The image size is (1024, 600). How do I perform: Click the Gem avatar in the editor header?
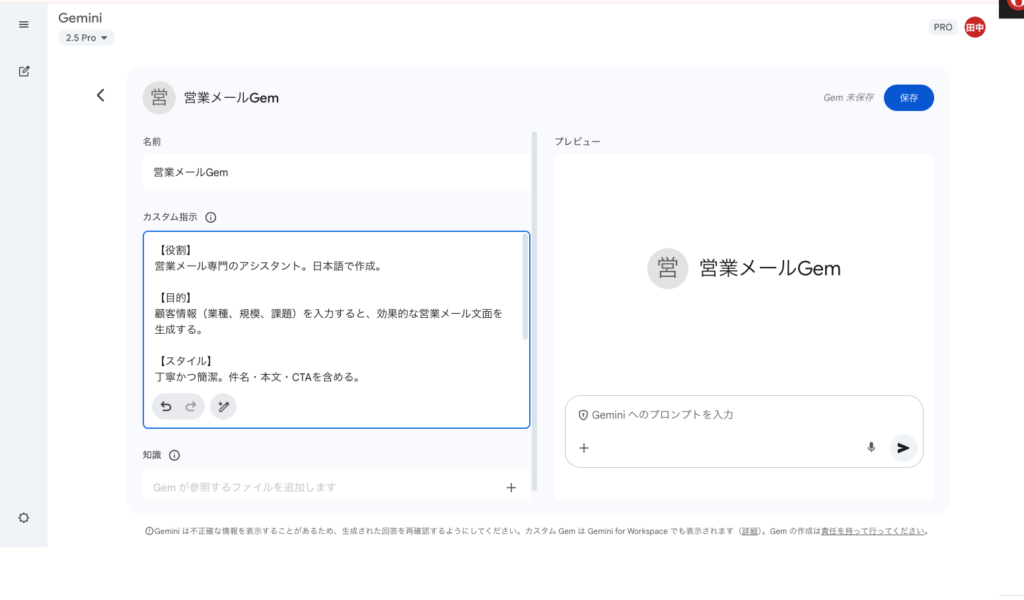click(159, 98)
